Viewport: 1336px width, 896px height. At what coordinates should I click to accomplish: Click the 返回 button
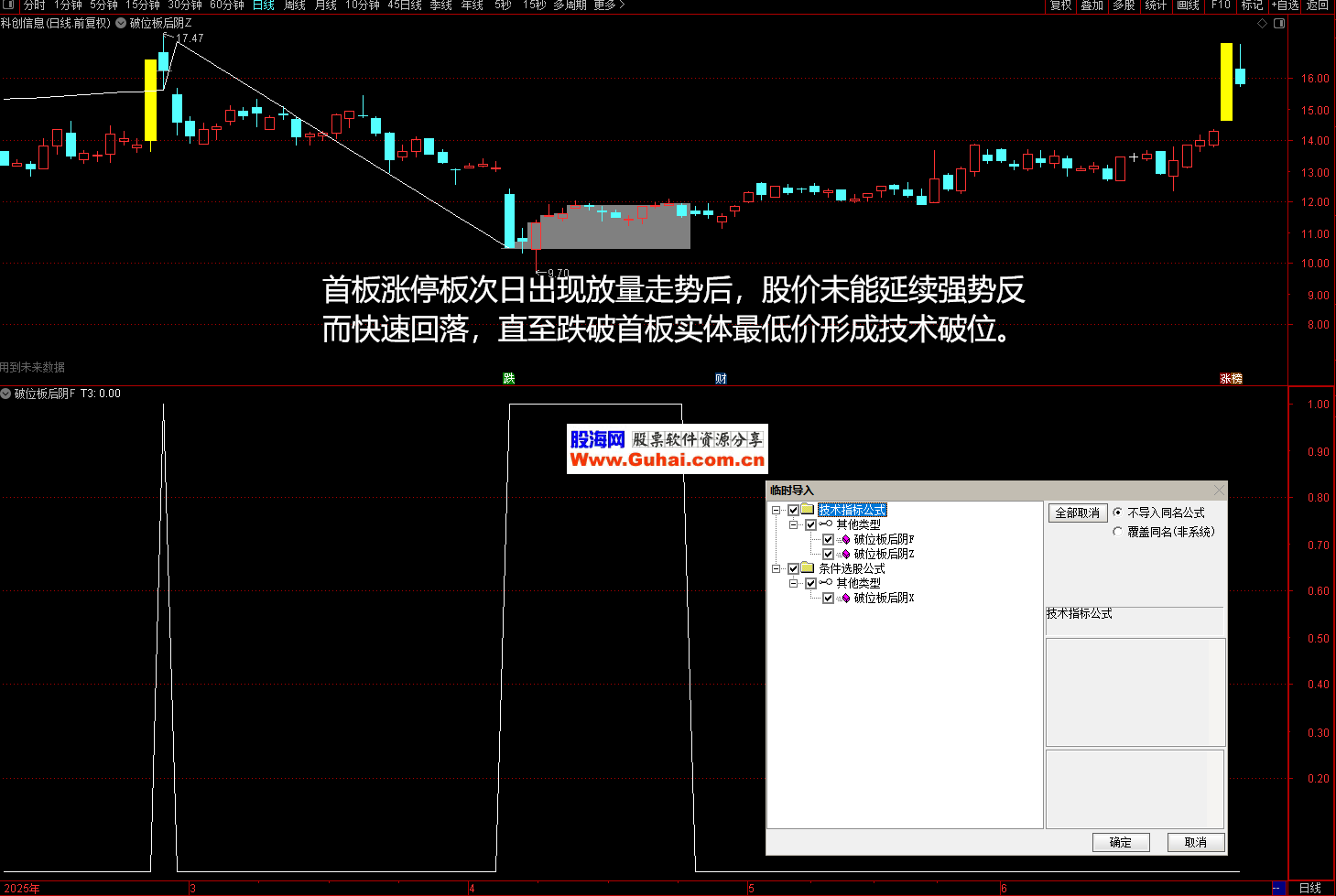click(1318, 5)
